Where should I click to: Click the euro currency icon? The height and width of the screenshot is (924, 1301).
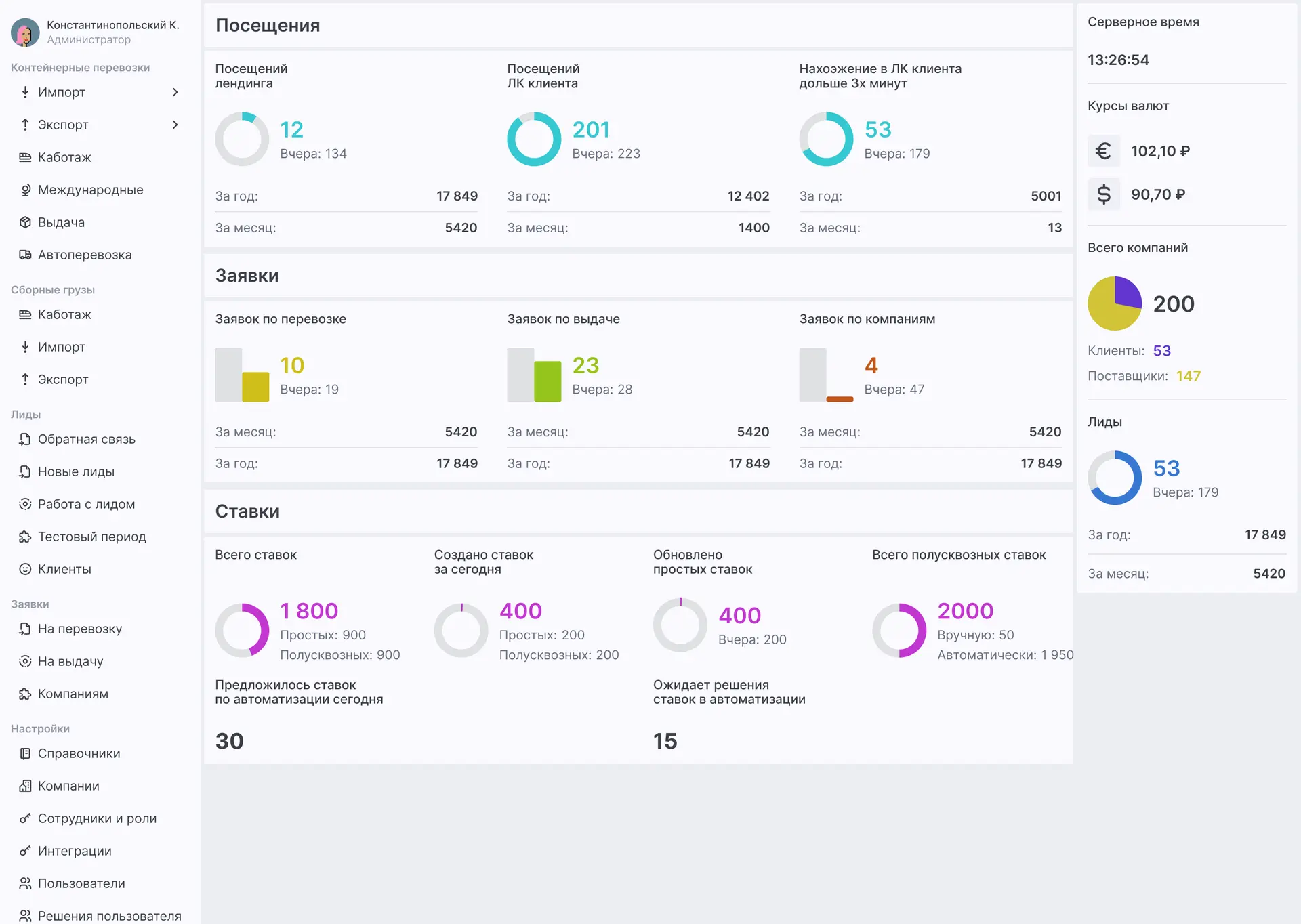point(1104,151)
